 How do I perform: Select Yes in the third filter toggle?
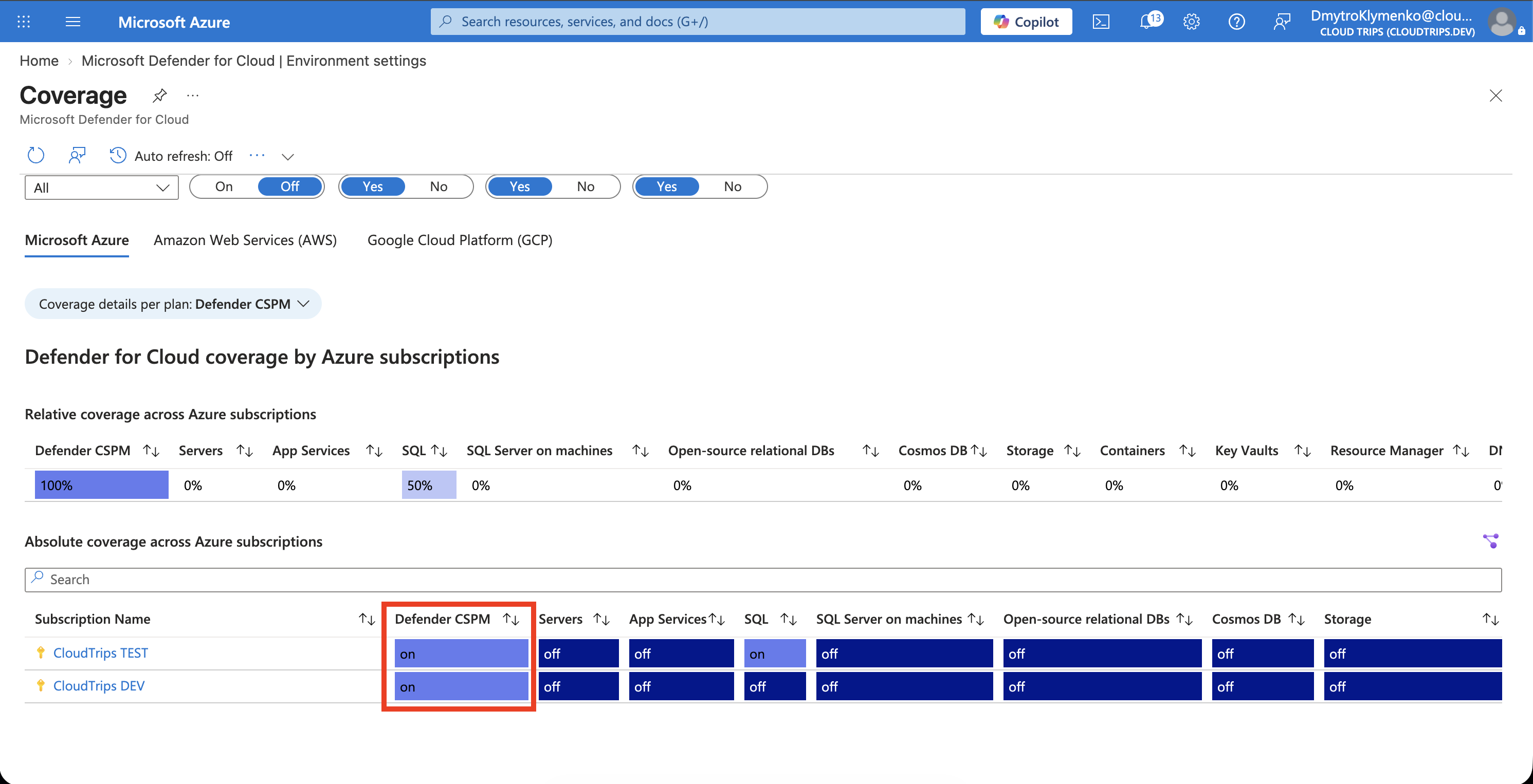coord(520,187)
